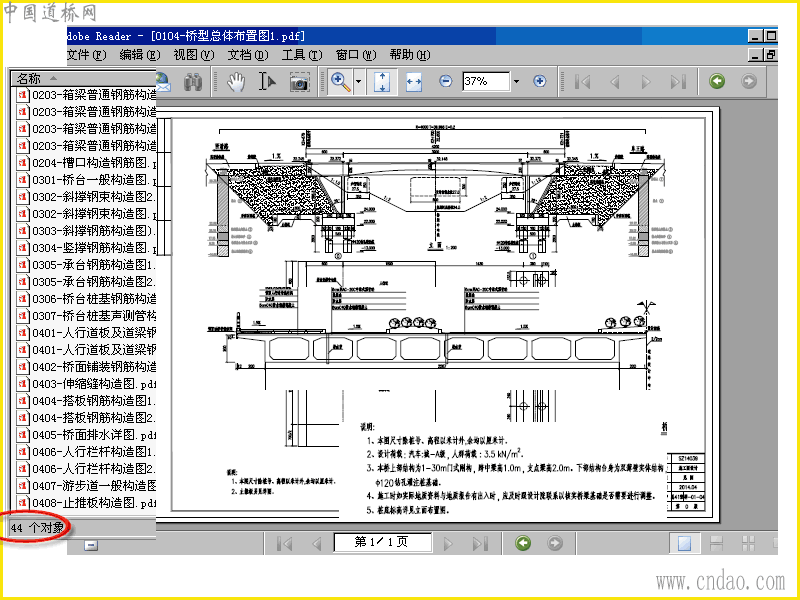Image resolution: width=800 pixels, height=600 pixels.
Task: Click first page button in bottom bar
Action: tap(284, 543)
